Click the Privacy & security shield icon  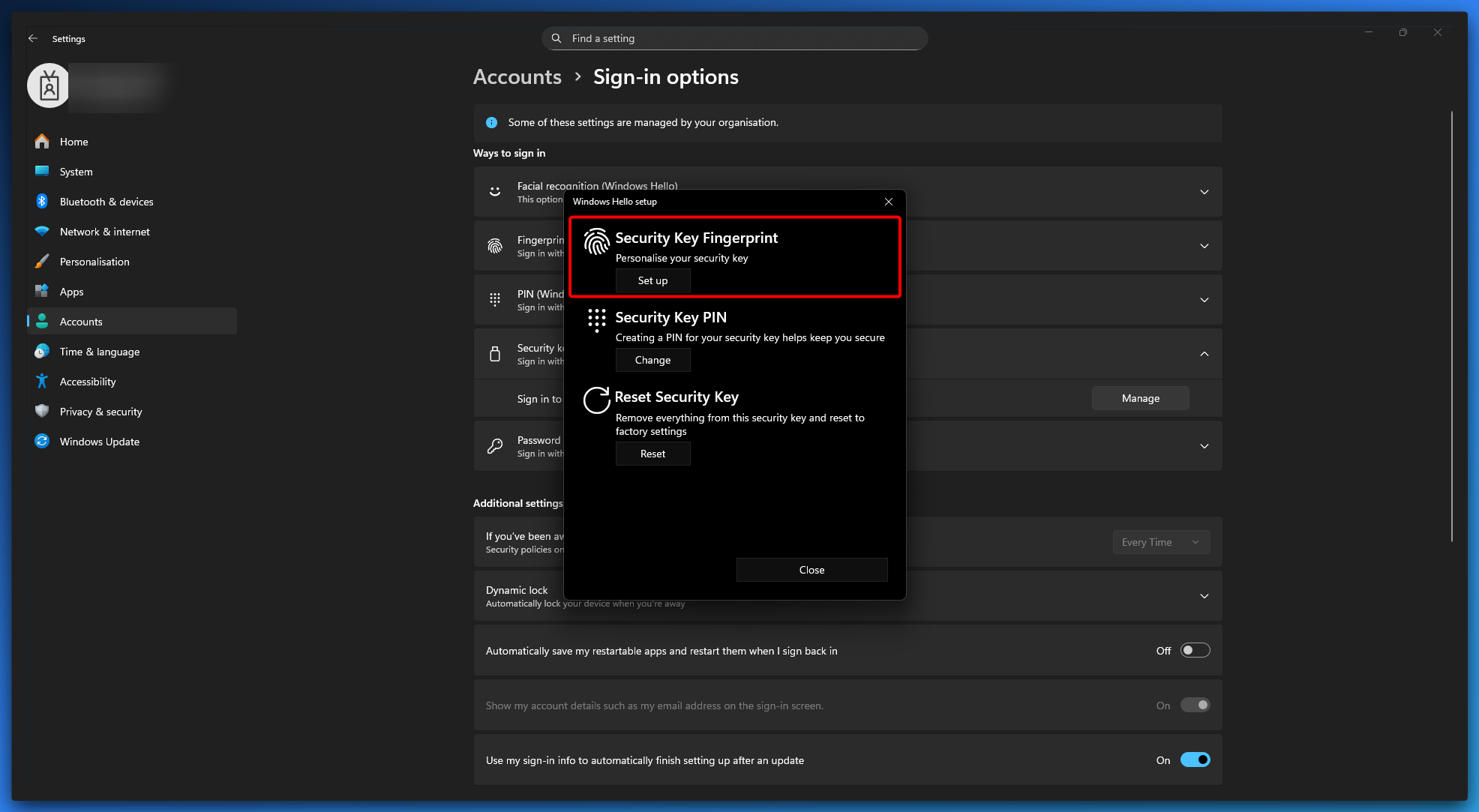click(x=42, y=412)
